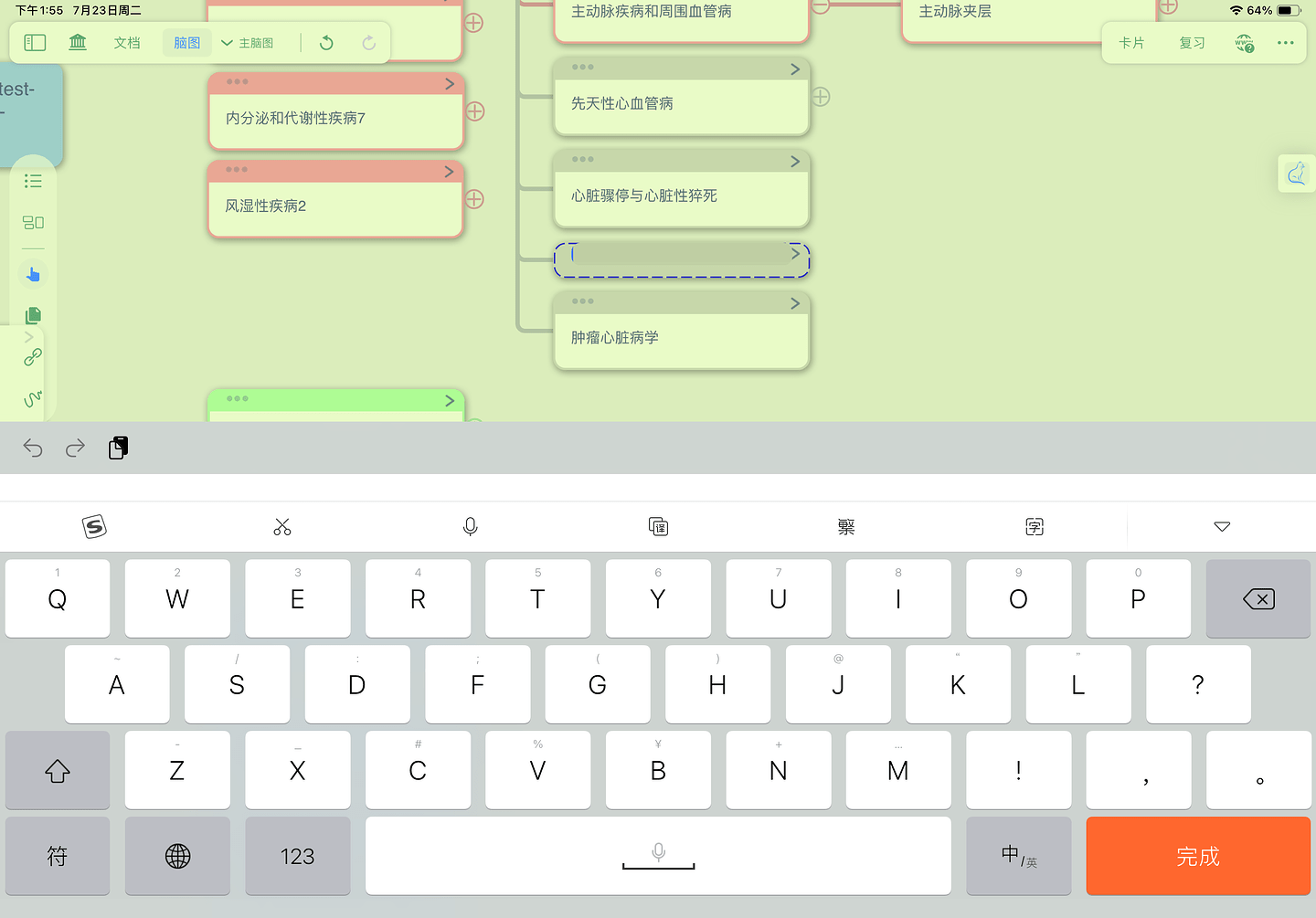Expand the sidebar small chevron
The width and height of the screenshot is (1316, 918).
pyautogui.click(x=28, y=337)
